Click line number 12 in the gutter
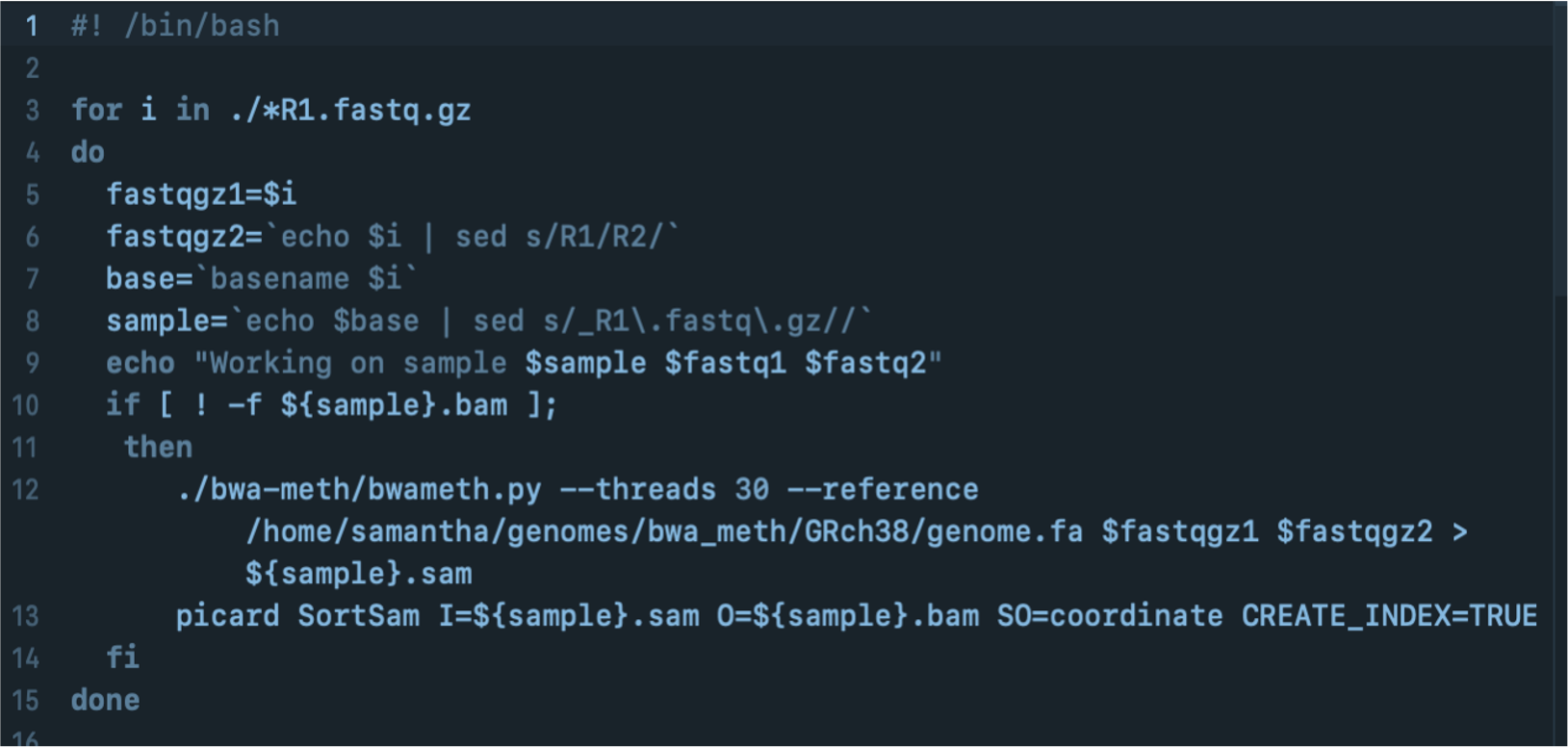This screenshot has width=1568, height=748. [26, 490]
